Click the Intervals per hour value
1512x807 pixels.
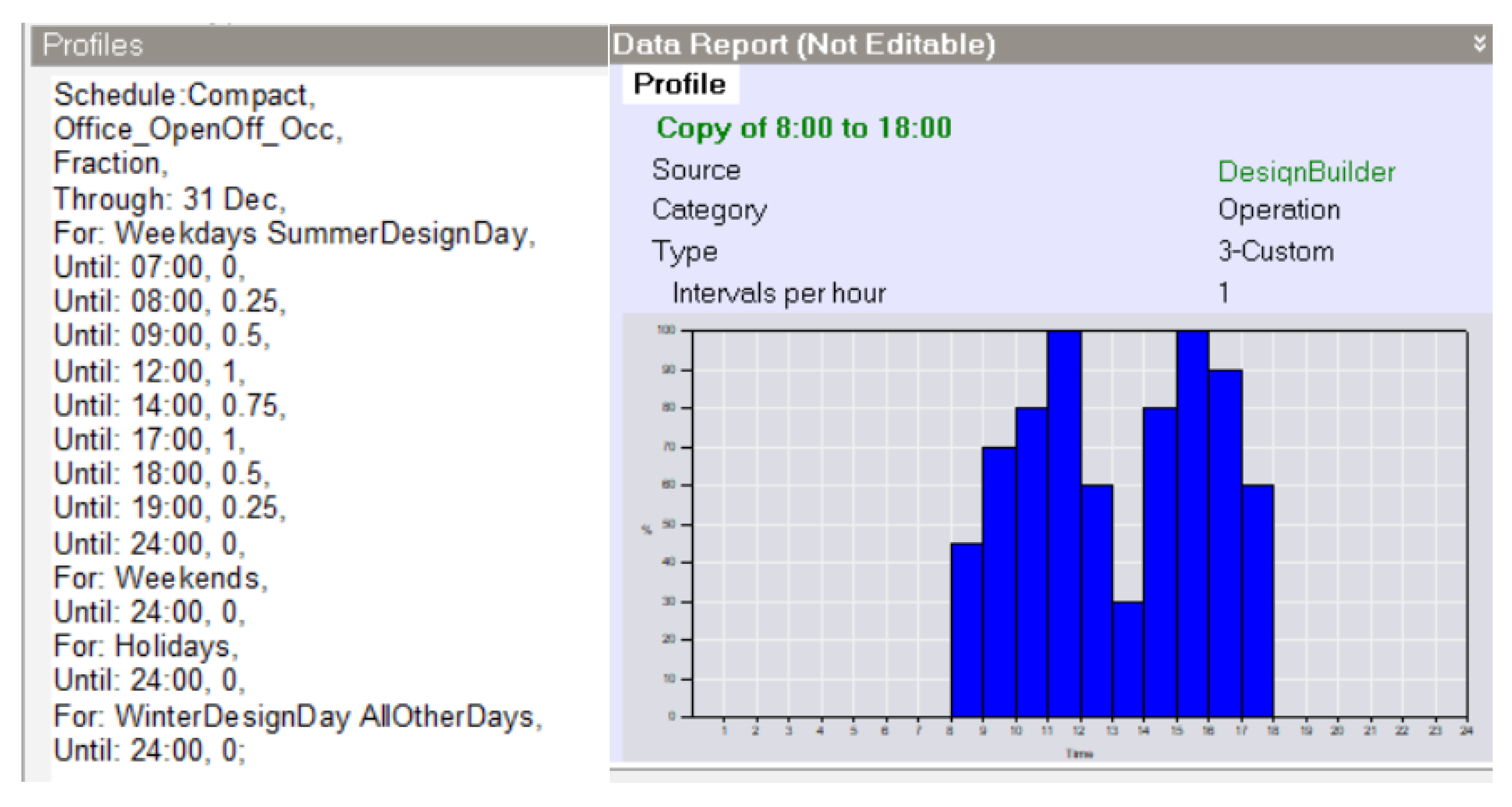(x=1224, y=292)
